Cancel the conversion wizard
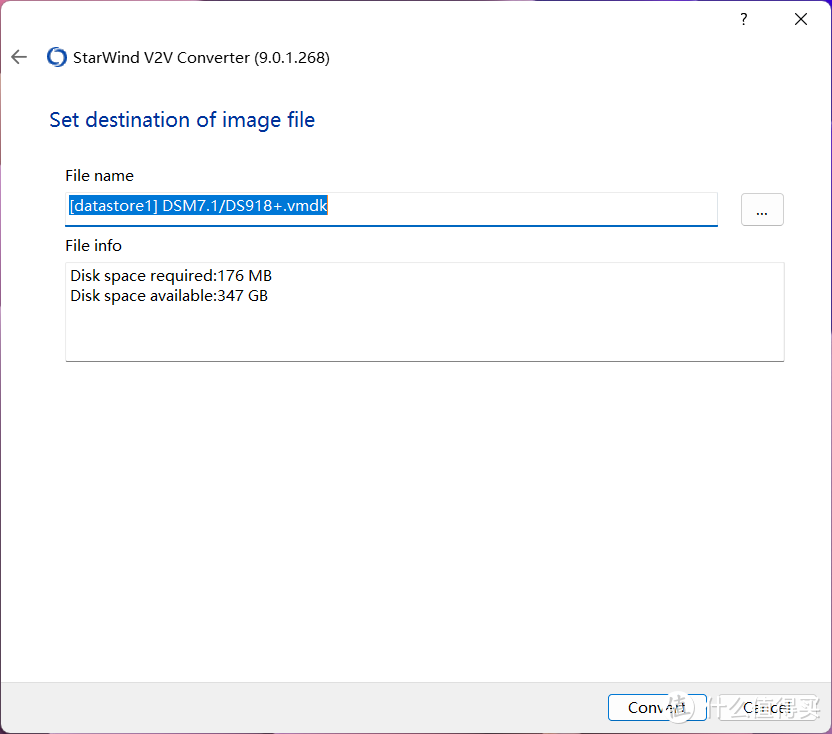 click(x=767, y=707)
